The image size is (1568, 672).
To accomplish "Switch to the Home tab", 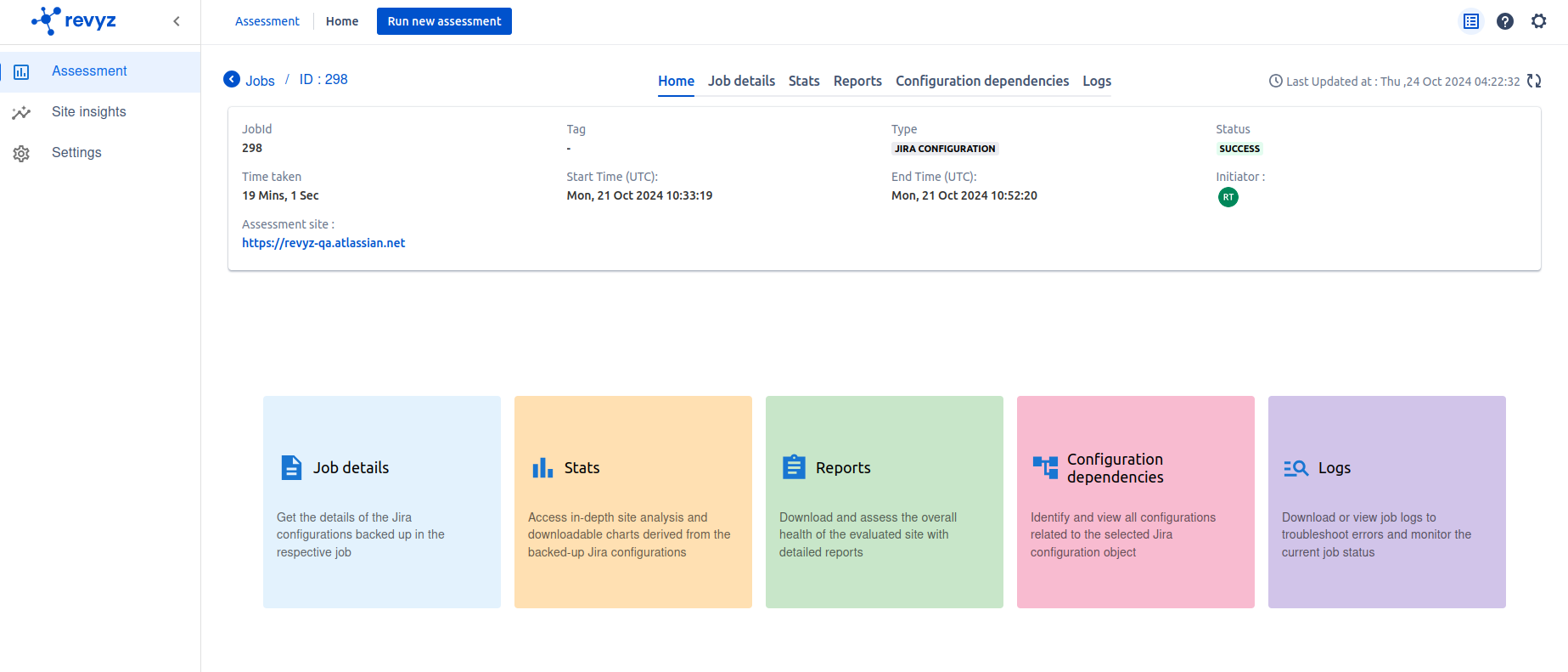I will pos(676,82).
